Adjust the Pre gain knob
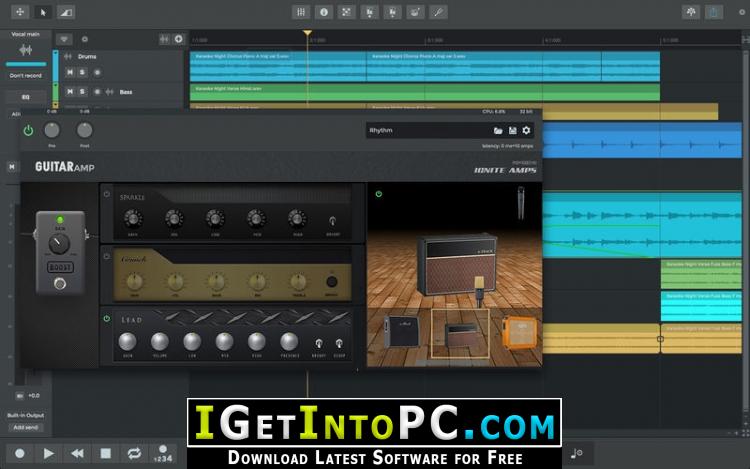This screenshot has height=469, width=750. point(52,130)
